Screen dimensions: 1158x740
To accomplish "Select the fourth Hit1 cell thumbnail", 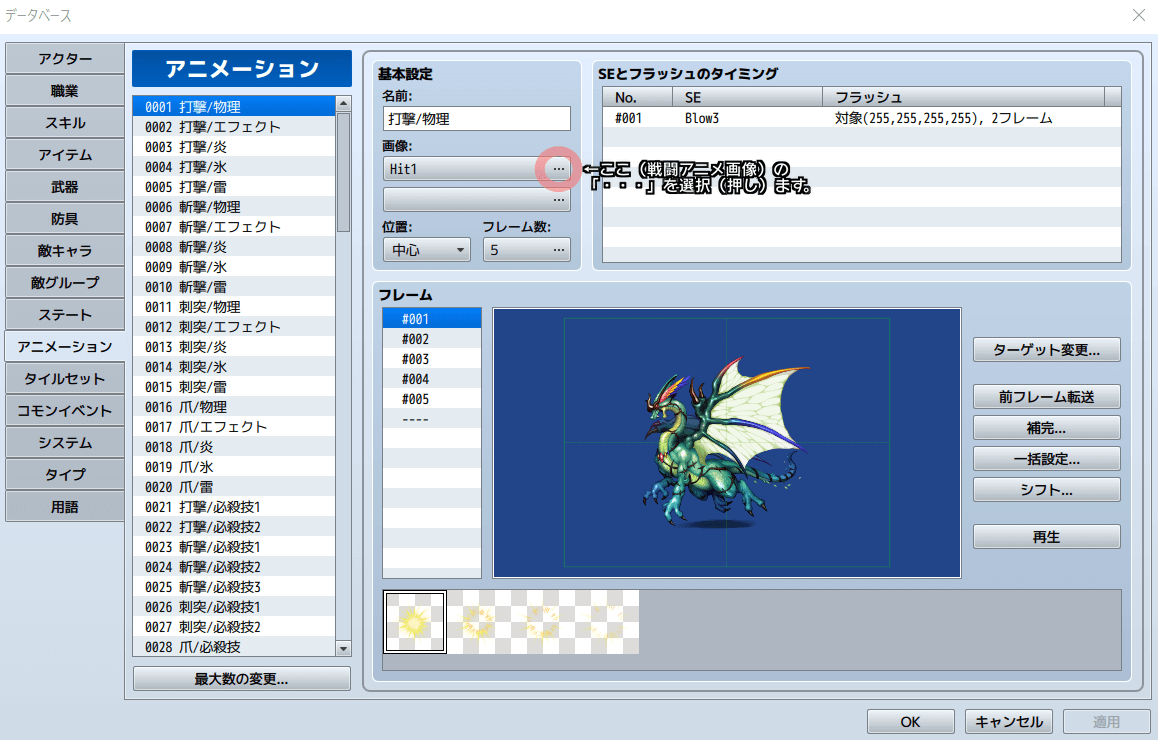I will click(607, 622).
